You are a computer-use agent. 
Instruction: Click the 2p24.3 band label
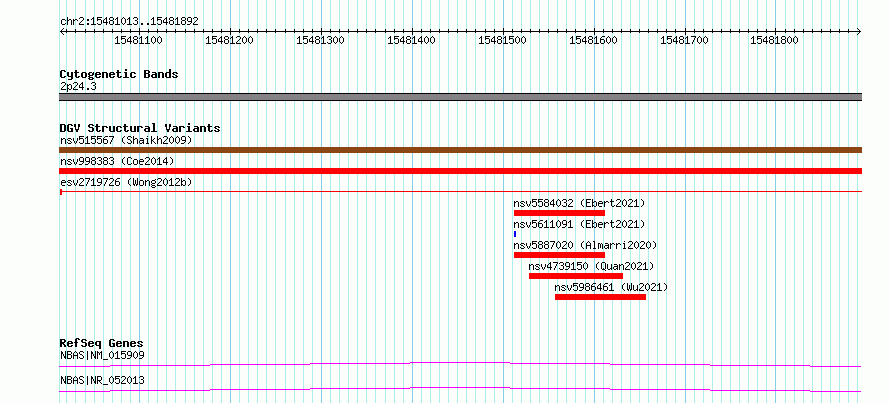[x=78, y=87]
